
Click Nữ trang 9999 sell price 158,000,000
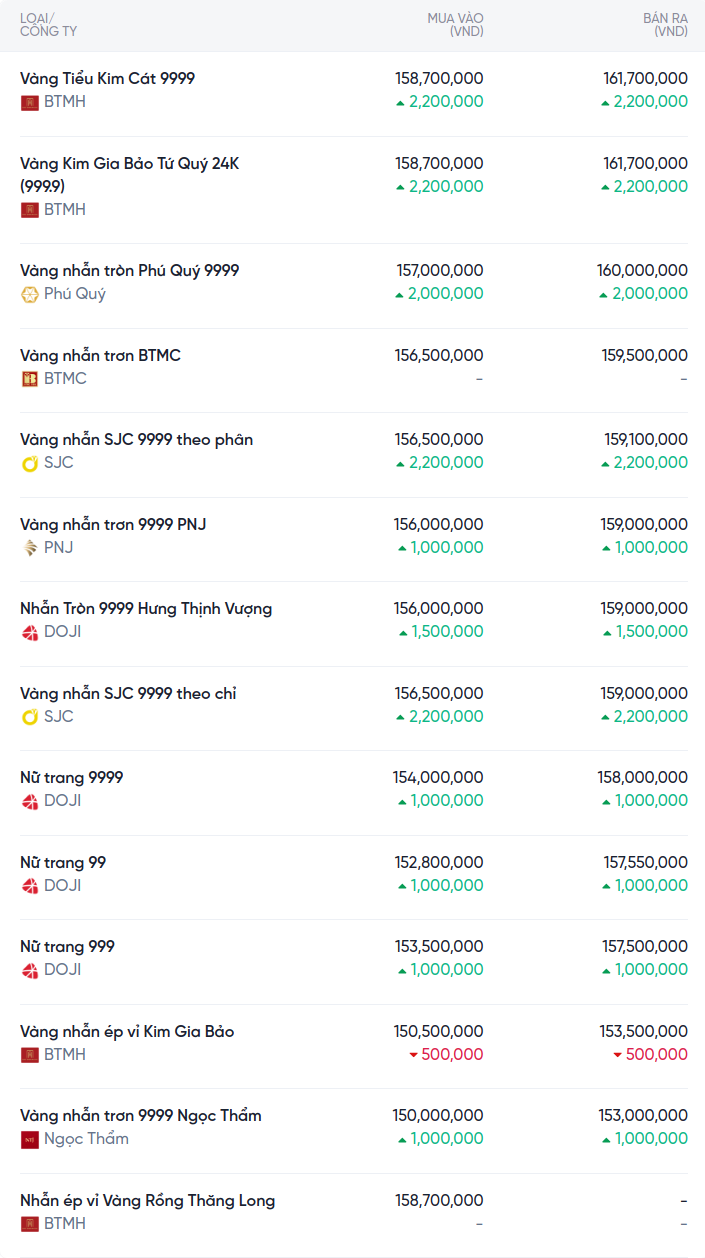[x=644, y=777]
